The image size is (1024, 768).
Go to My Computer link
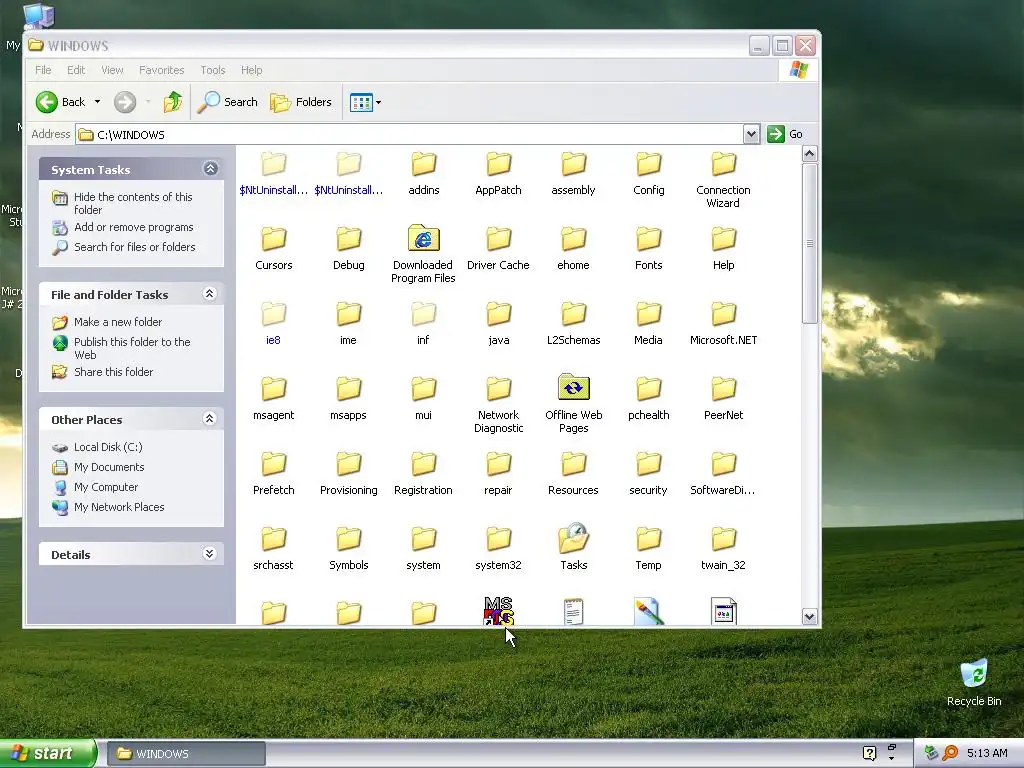[x=106, y=487]
